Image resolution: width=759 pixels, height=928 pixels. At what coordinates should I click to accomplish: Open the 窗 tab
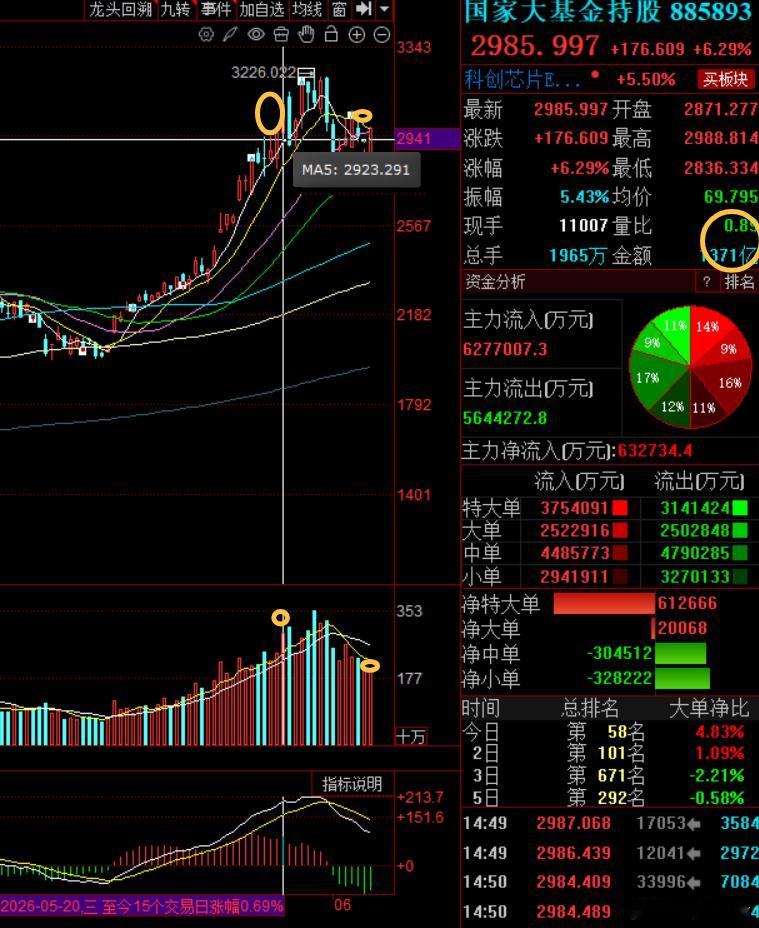tap(339, 9)
